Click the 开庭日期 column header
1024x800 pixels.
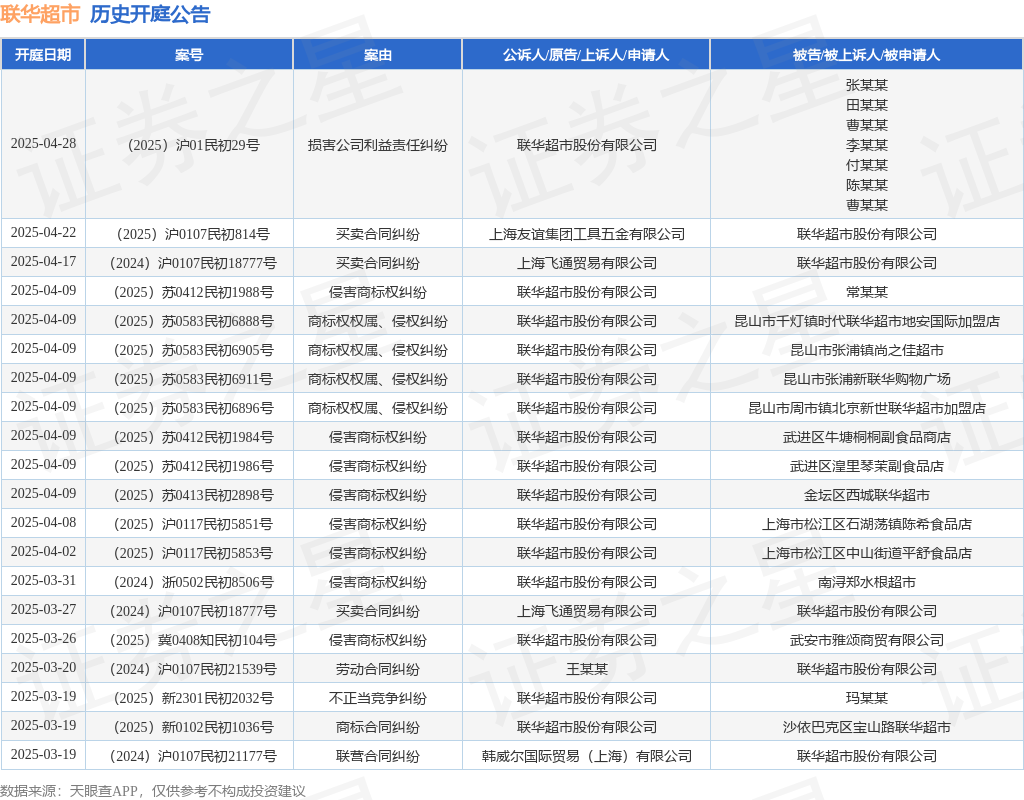point(43,55)
